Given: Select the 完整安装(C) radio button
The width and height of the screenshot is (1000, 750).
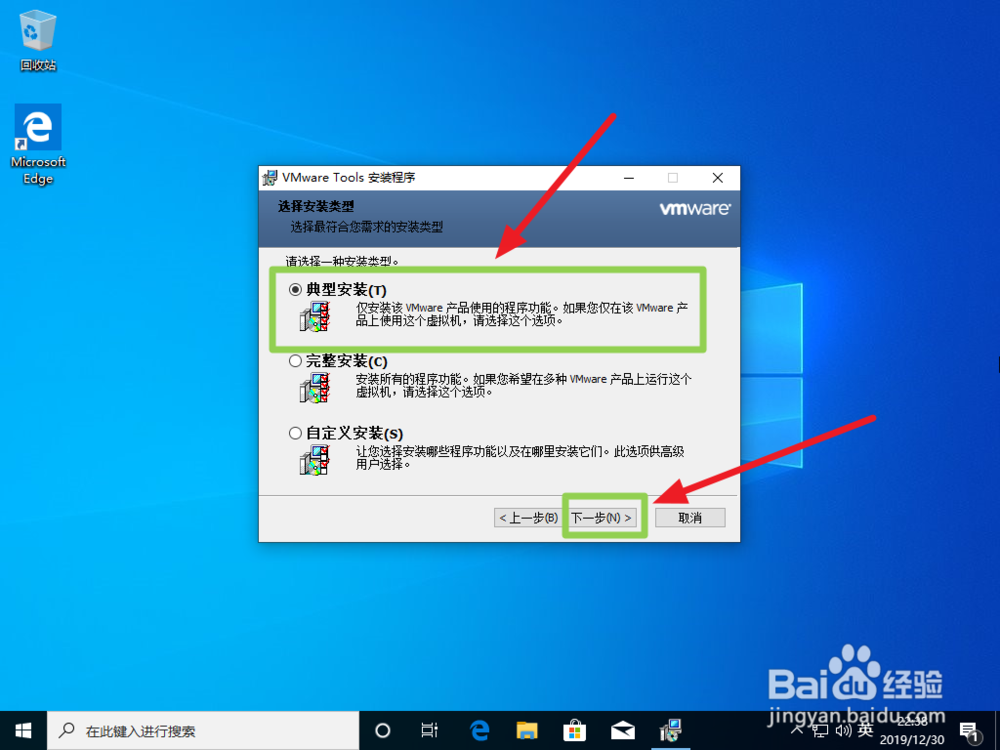Looking at the screenshot, I should coord(295,361).
